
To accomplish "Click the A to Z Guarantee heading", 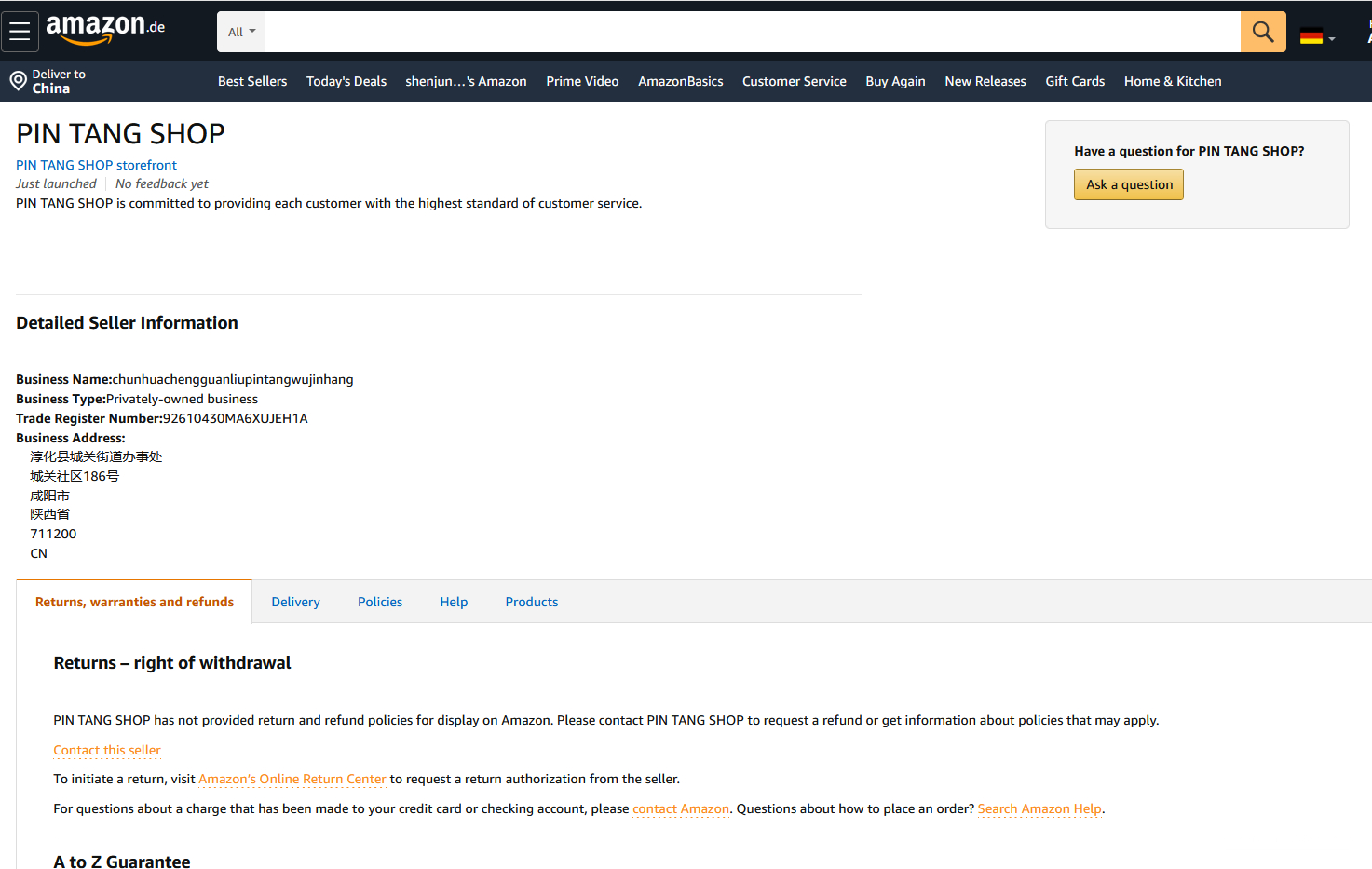I will tap(122, 862).
